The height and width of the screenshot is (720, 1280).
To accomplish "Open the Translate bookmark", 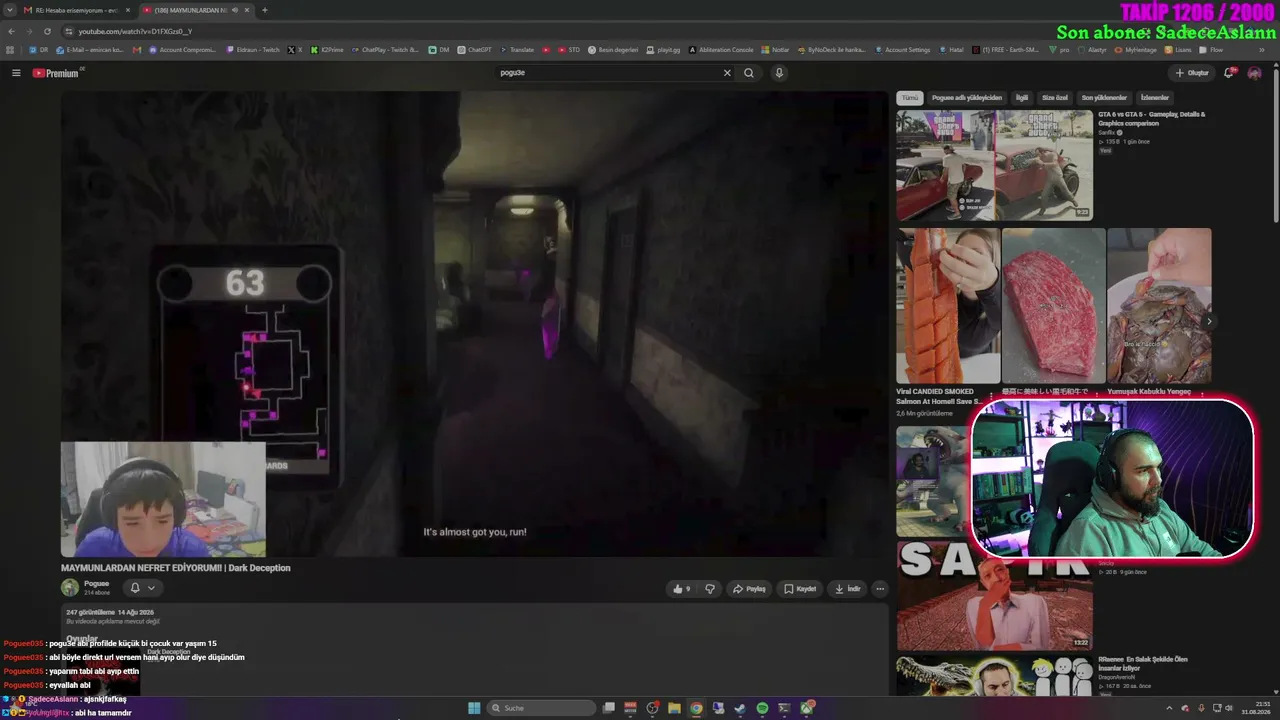I will click(517, 49).
